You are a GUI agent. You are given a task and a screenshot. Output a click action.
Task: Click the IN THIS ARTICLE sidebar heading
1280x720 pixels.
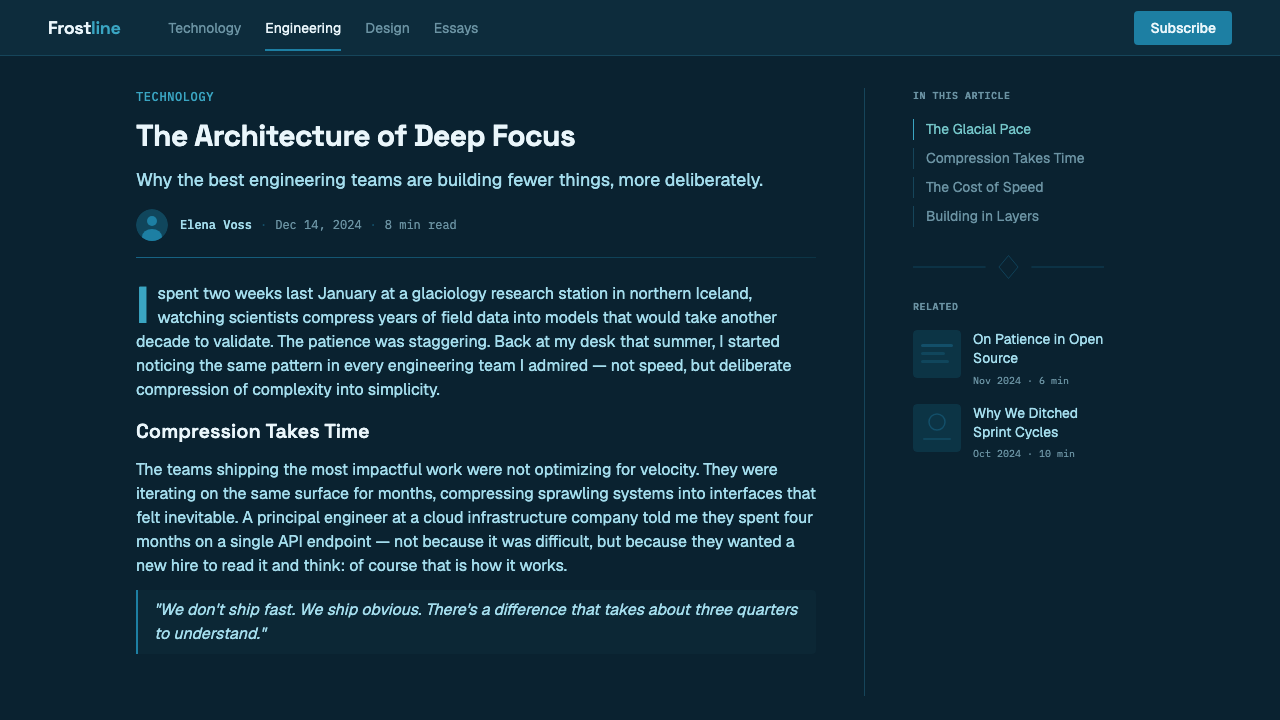(961, 96)
